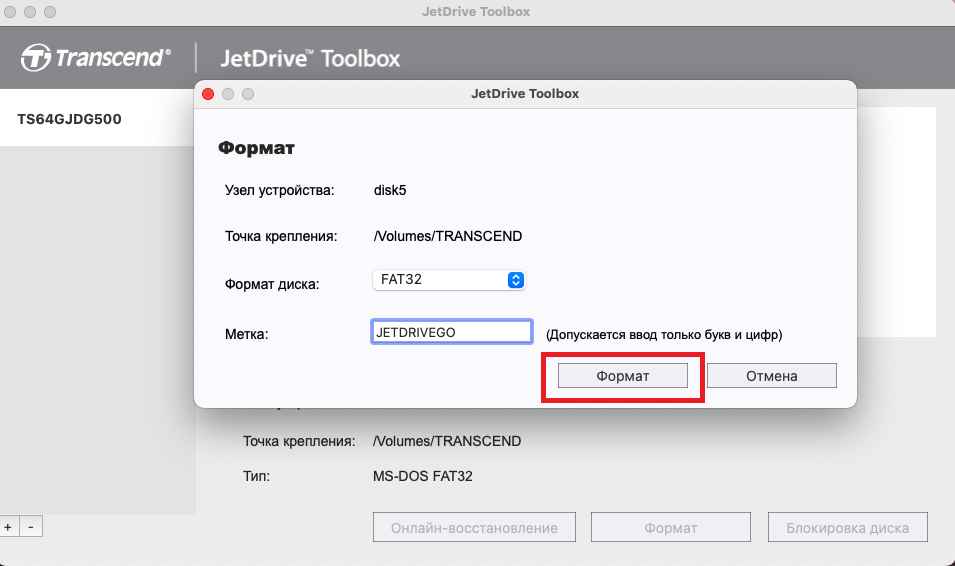Click the Transcend logo in the header
This screenshot has height=566, width=955.
[x=96, y=58]
